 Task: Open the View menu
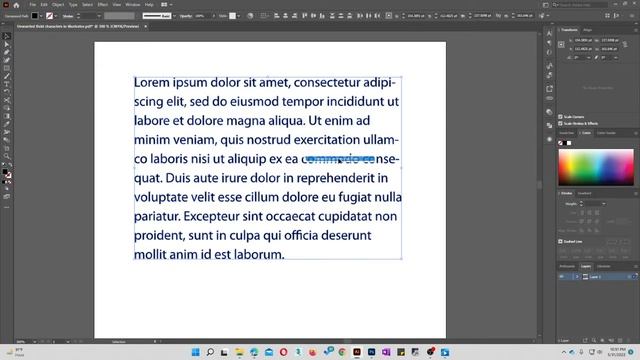tap(117, 5)
